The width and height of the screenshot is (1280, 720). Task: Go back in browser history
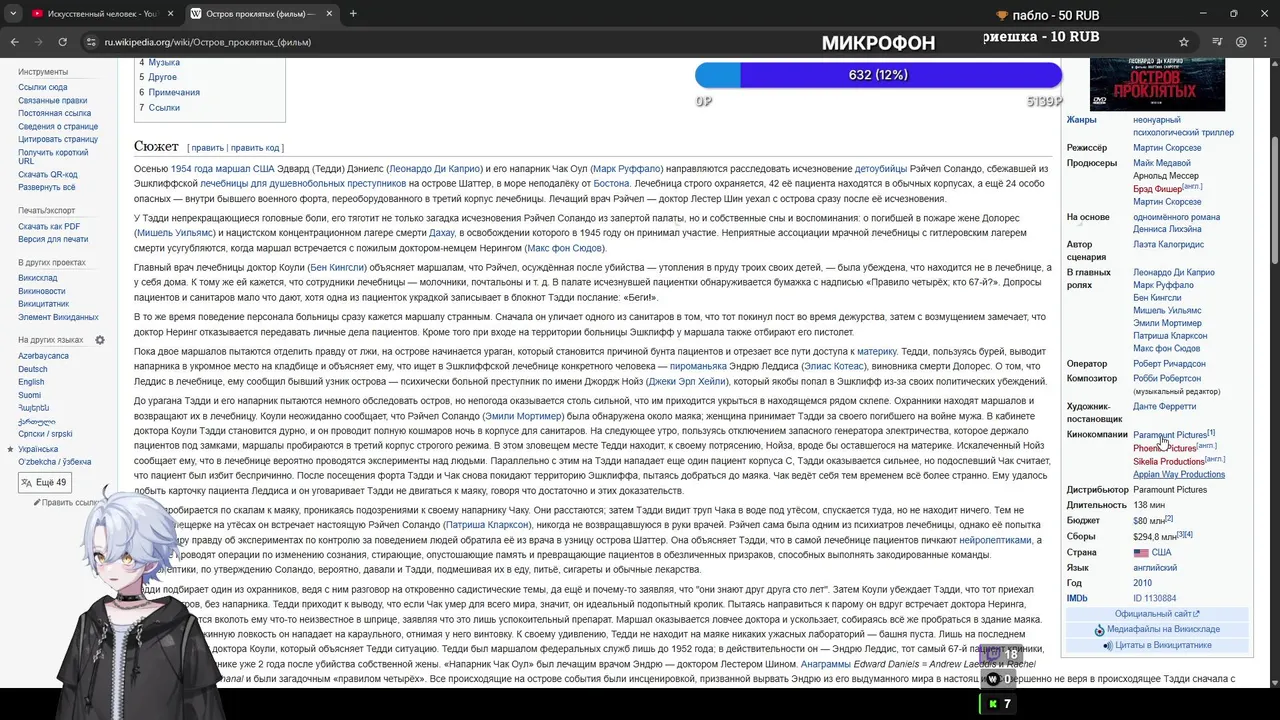15,42
